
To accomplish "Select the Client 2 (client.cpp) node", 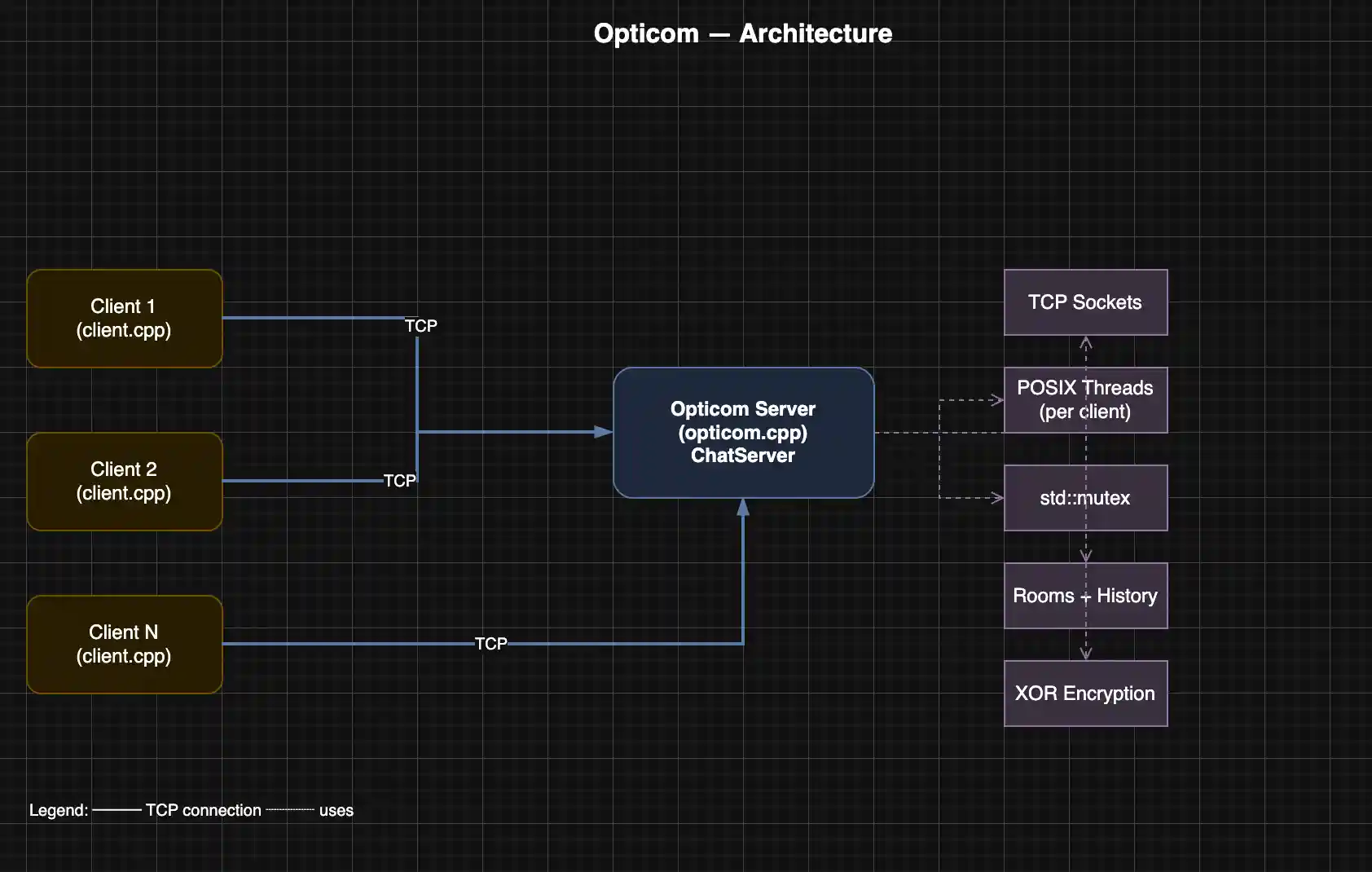I will 124,481.
